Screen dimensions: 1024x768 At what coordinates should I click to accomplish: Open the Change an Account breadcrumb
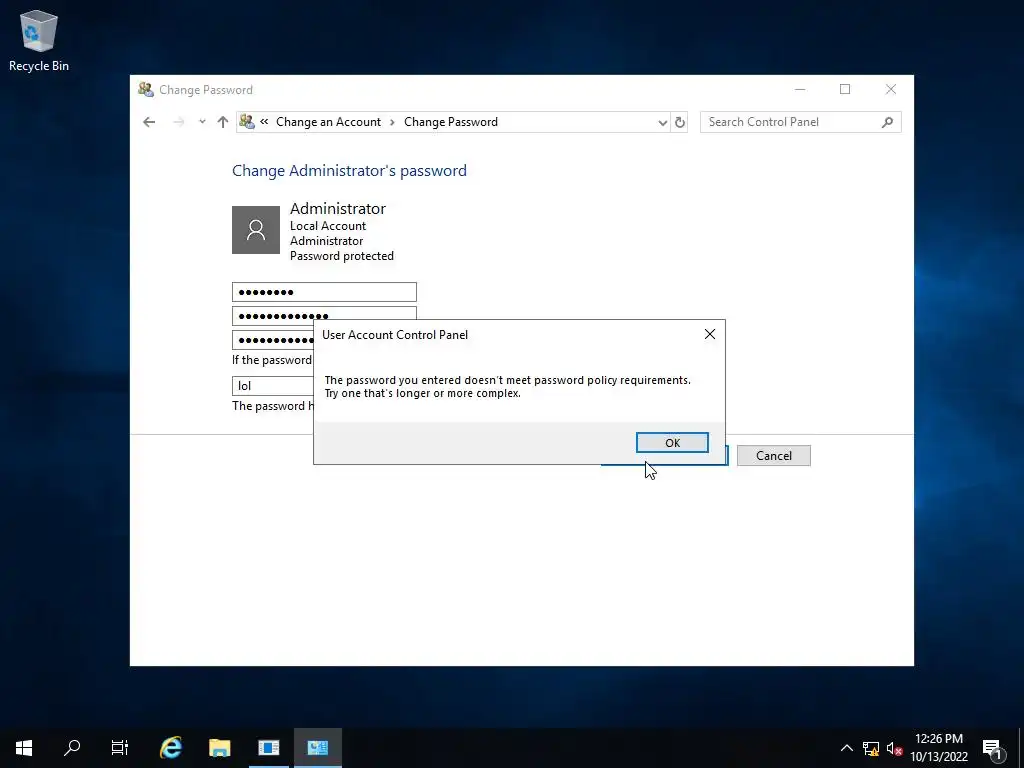[x=328, y=122]
